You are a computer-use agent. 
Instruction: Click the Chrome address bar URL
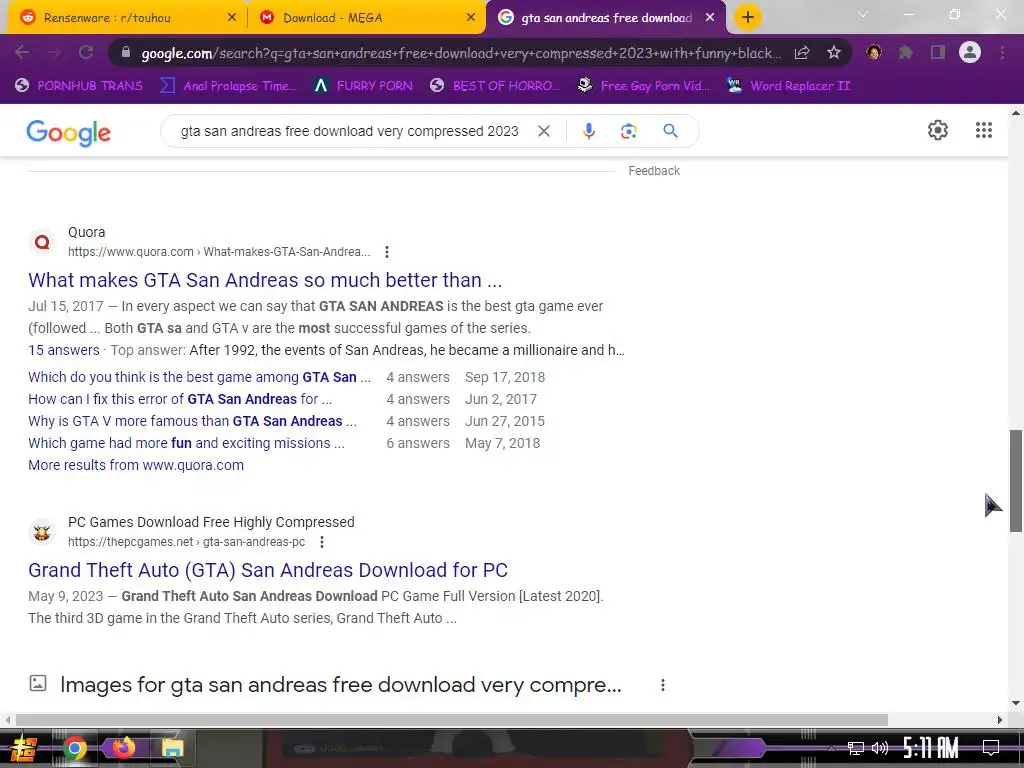click(460, 53)
